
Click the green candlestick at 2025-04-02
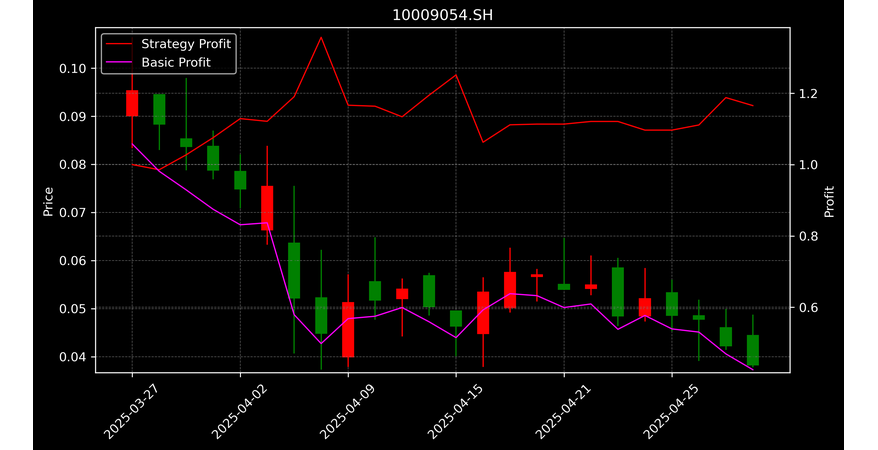pyautogui.click(x=240, y=180)
